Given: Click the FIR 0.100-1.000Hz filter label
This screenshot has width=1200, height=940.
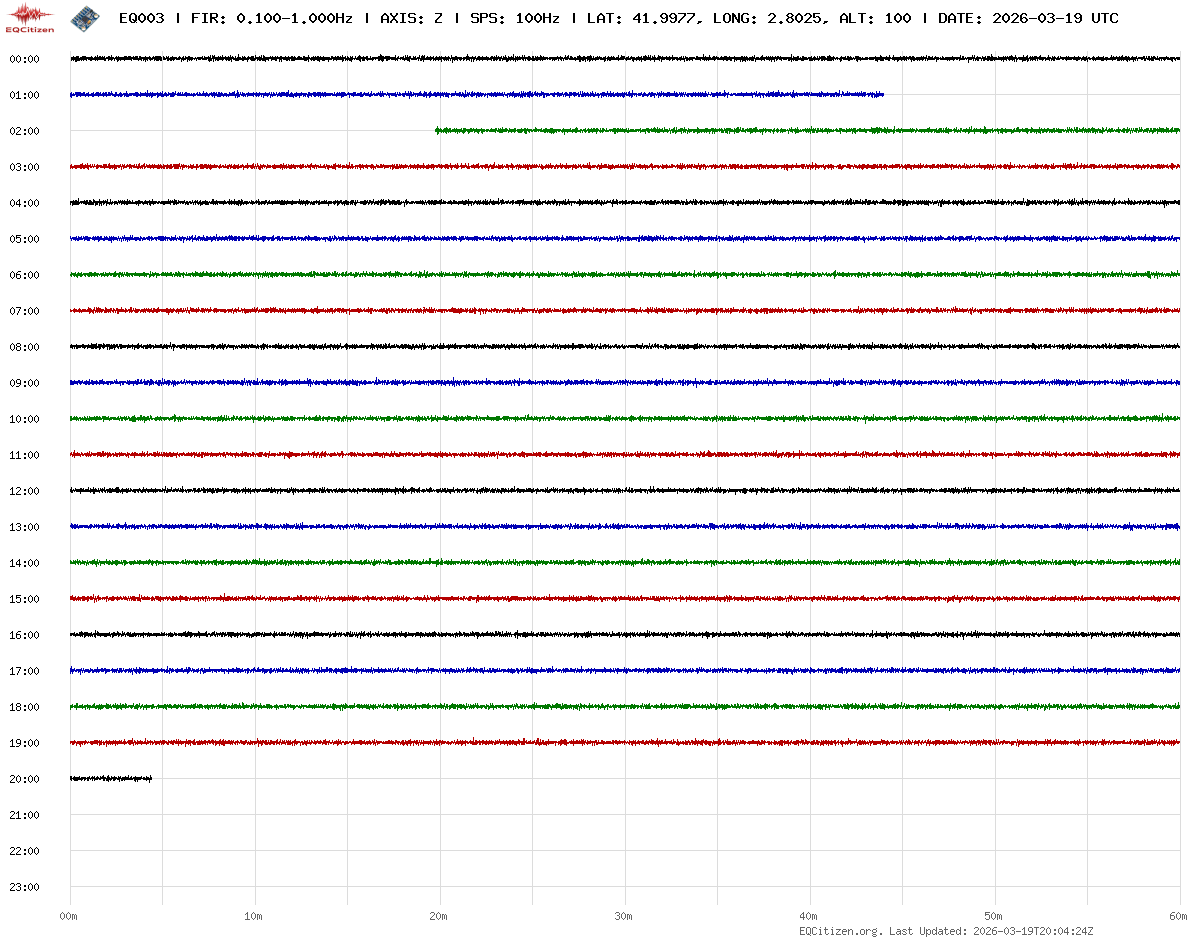Looking at the screenshot, I should [271, 19].
